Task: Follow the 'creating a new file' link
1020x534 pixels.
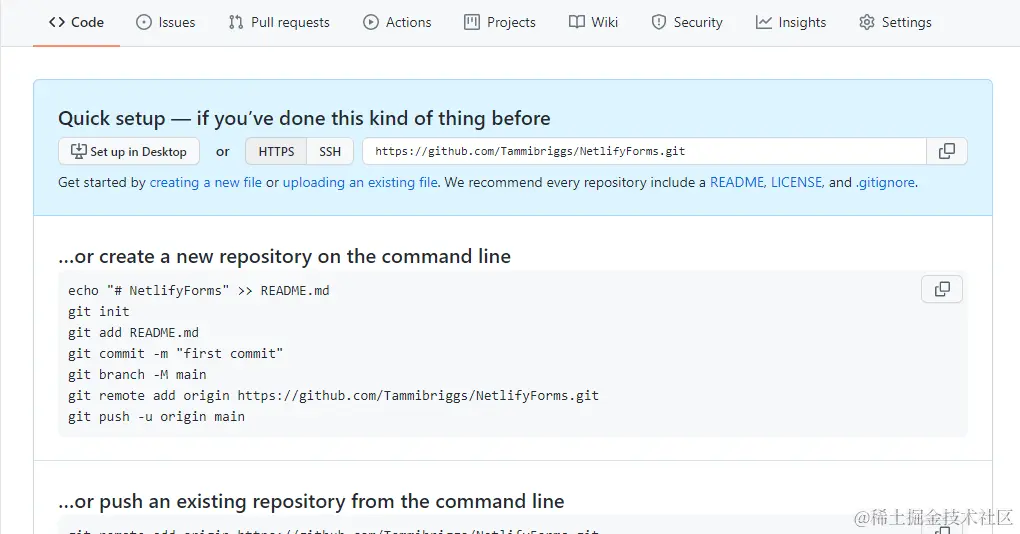Action: (206, 182)
